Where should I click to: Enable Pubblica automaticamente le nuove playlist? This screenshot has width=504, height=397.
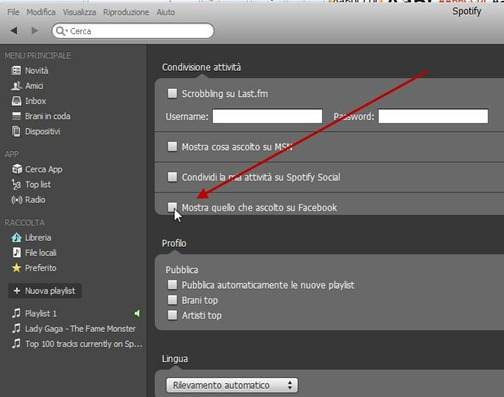tap(172, 285)
